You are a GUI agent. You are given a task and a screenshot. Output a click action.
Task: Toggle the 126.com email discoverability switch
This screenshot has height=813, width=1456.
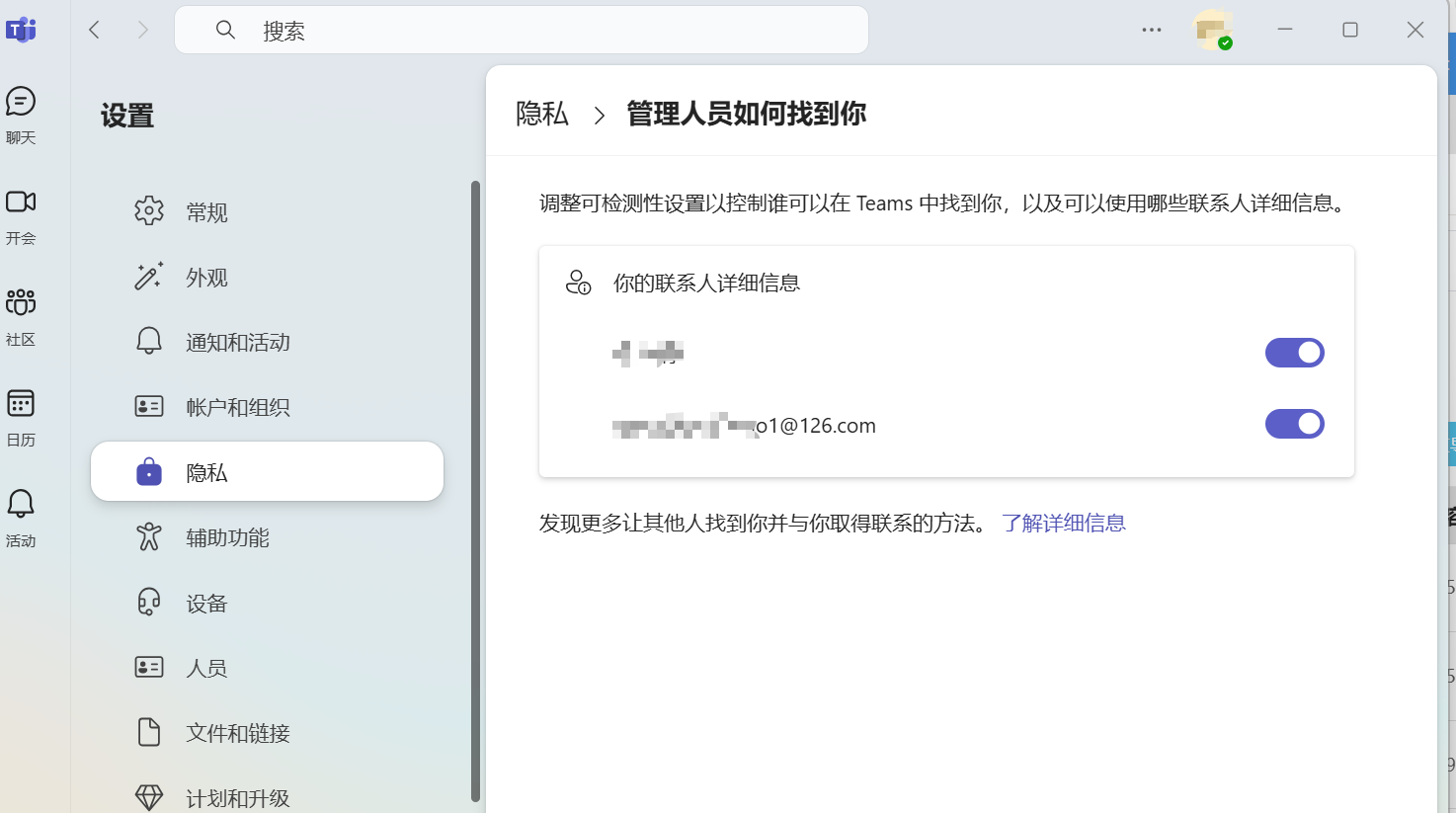tap(1294, 424)
